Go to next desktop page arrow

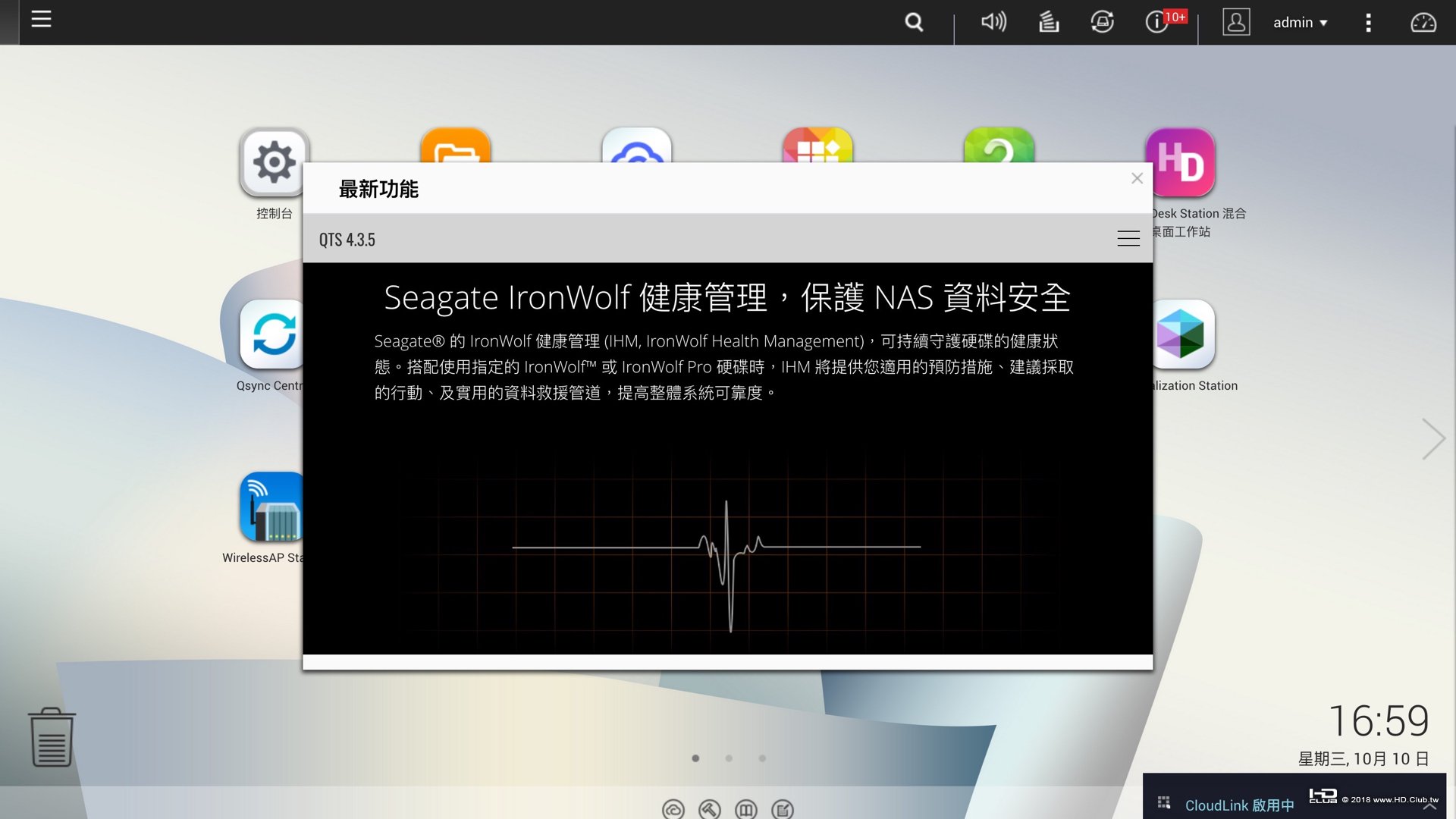tap(1433, 439)
